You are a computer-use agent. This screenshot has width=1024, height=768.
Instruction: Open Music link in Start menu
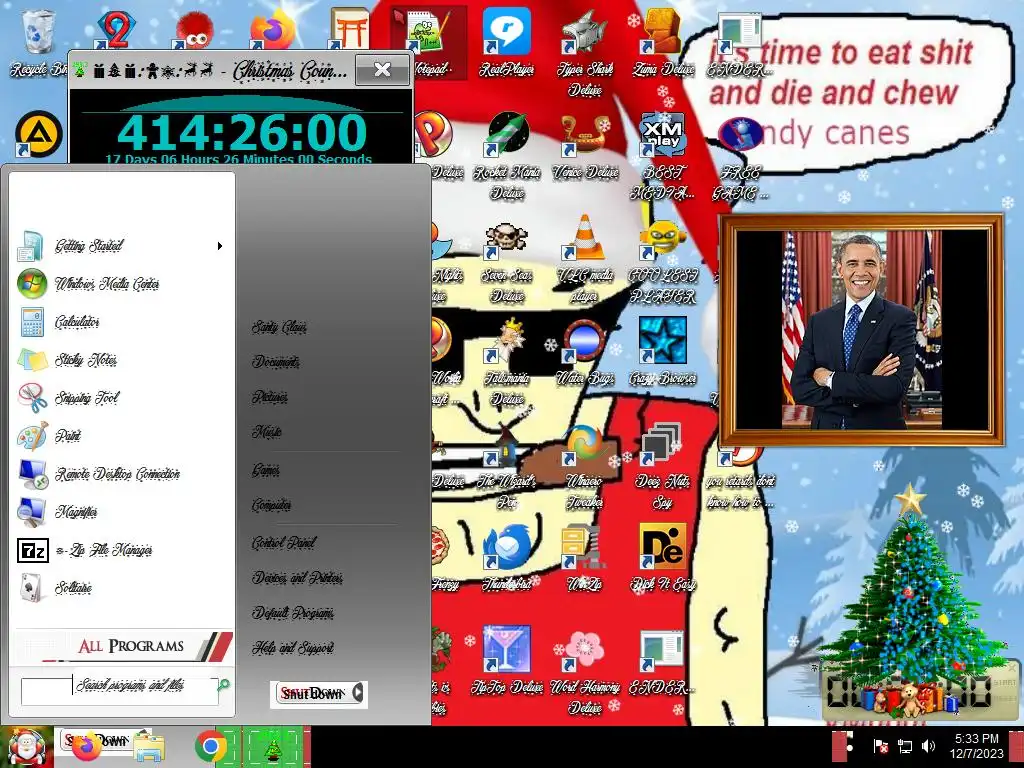click(266, 431)
